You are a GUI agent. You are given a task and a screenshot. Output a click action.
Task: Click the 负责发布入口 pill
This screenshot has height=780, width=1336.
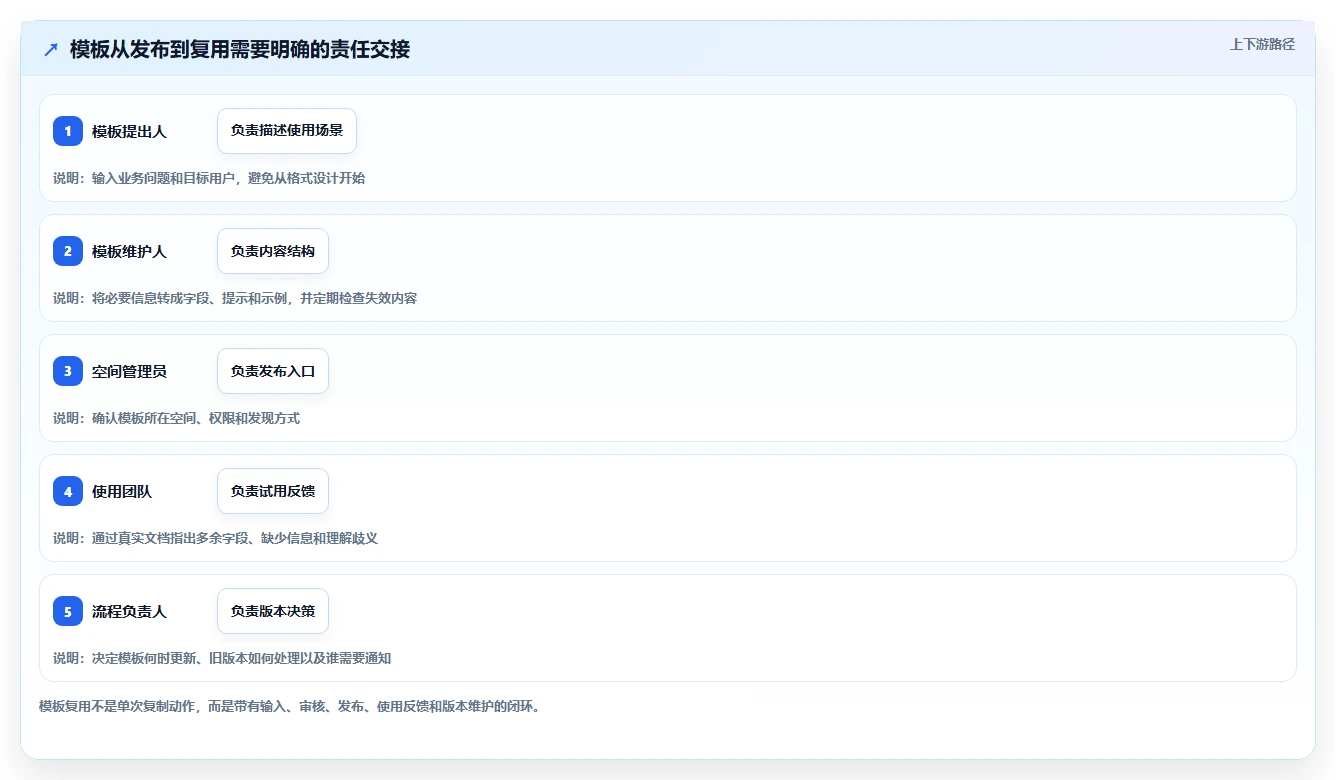tap(273, 371)
